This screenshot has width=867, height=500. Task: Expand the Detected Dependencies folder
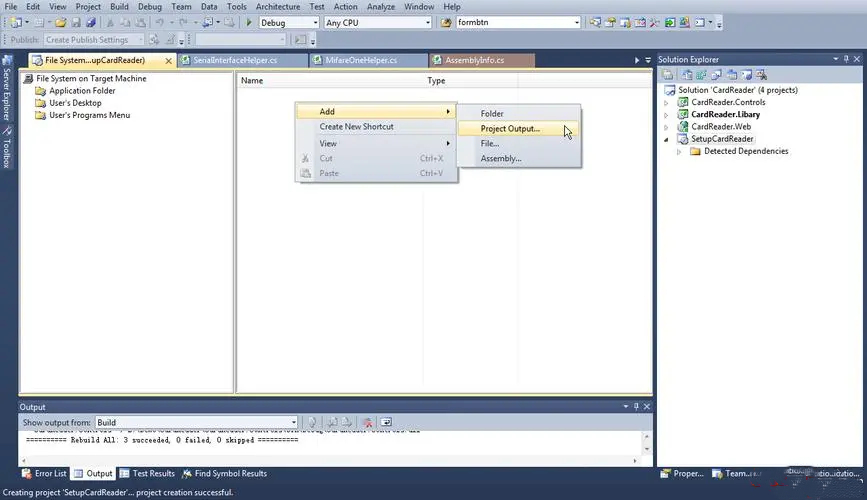[x=681, y=152]
